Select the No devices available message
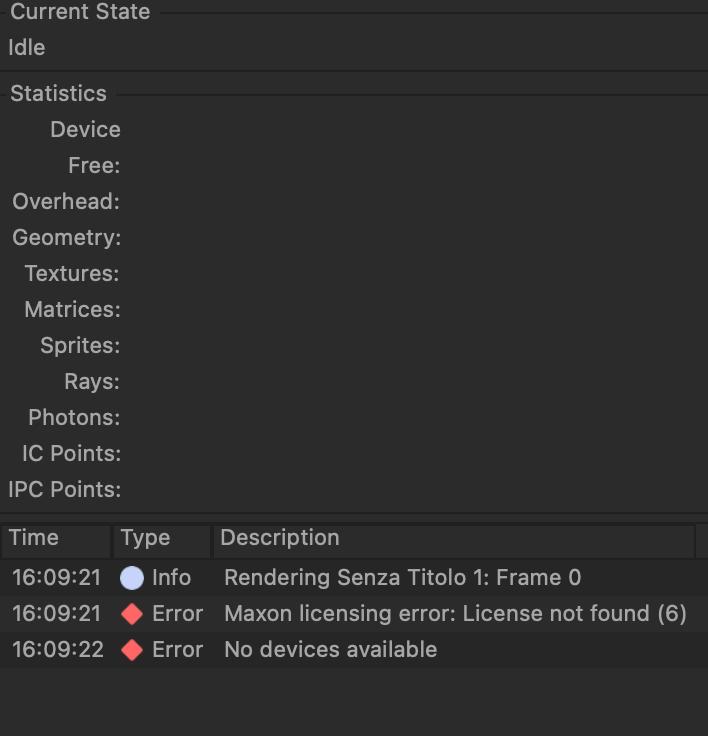The height and width of the screenshot is (736, 708). pyautogui.click(x=330, y=649)
